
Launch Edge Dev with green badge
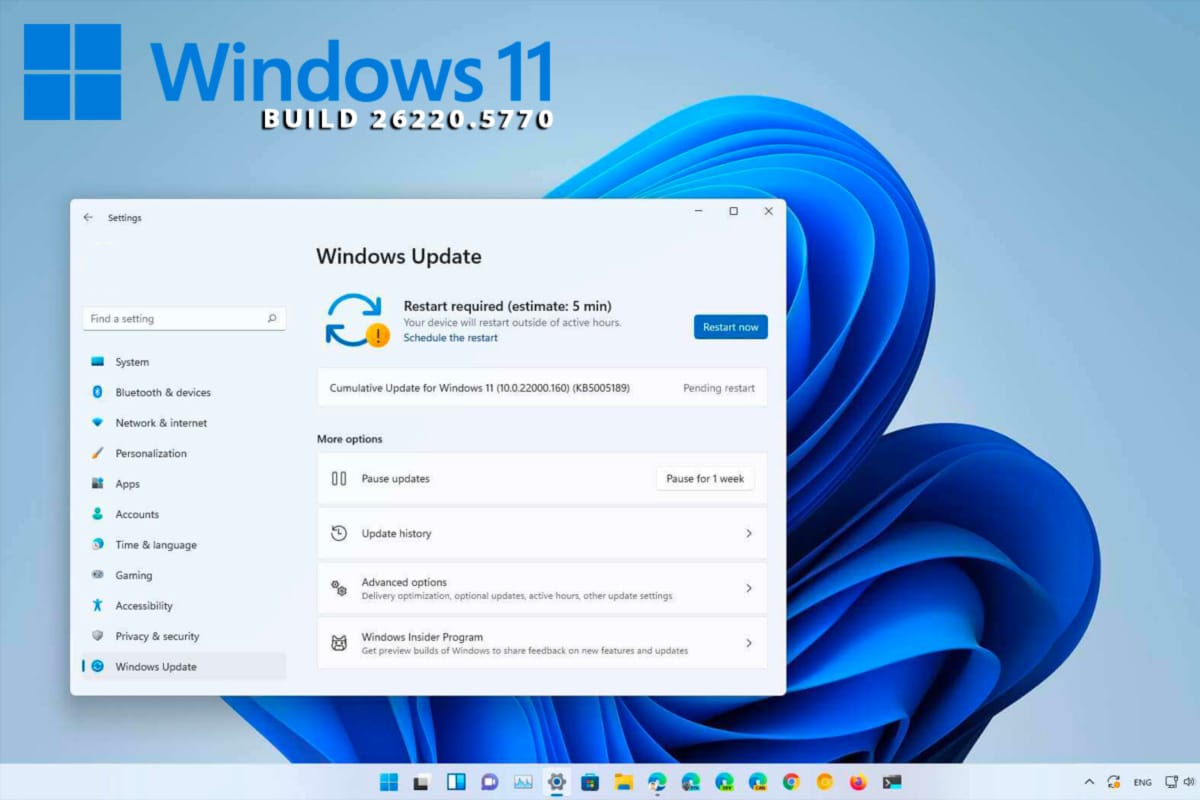point(724,782)
